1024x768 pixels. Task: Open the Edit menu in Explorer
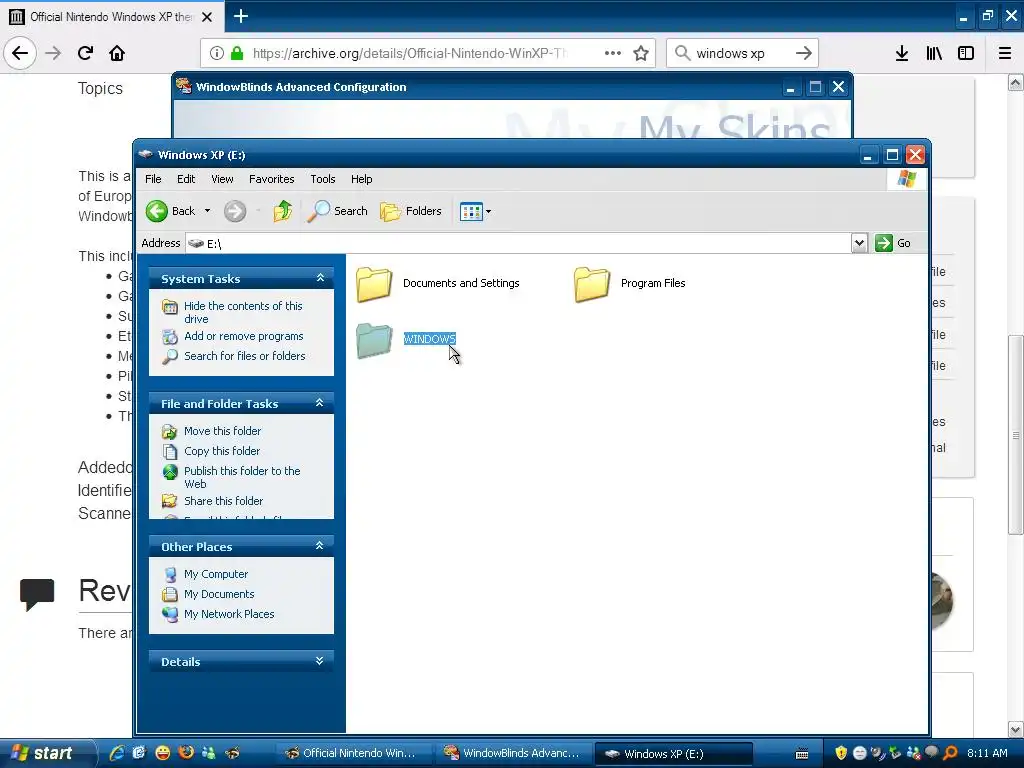pyautogui.click(x=186, y=179)
